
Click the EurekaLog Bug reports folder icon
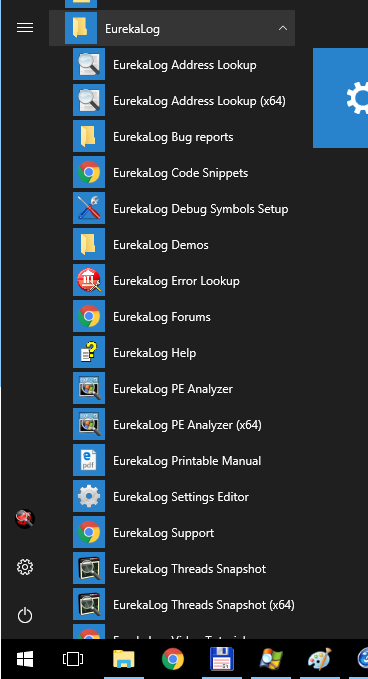[89, 136]
